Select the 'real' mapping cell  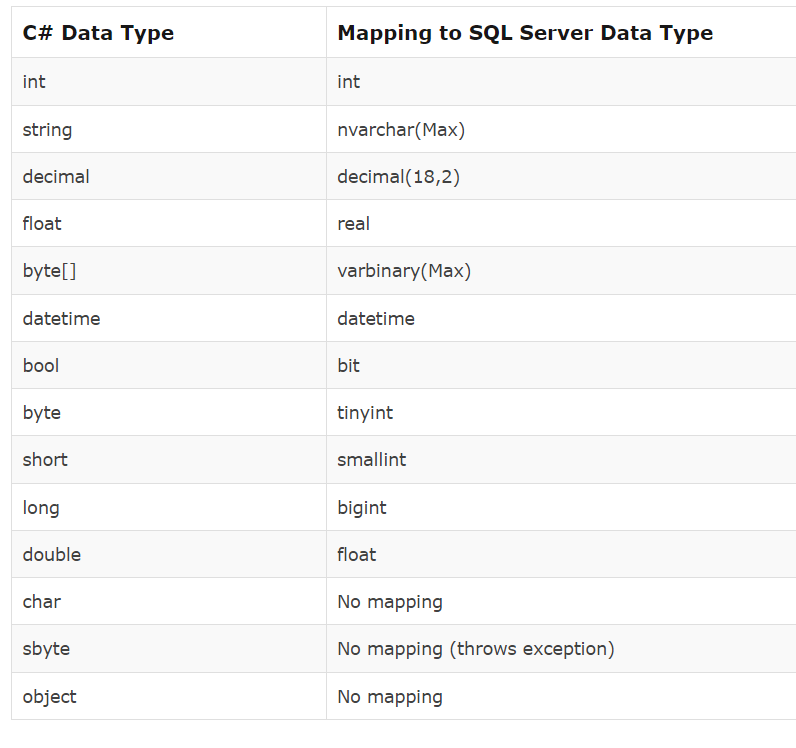561,223
